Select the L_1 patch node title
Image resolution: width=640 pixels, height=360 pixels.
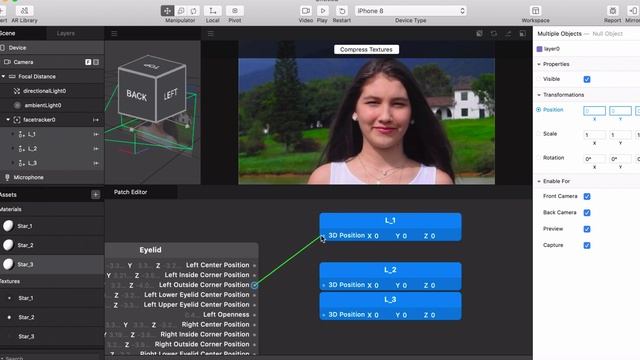tap(390, 220)
